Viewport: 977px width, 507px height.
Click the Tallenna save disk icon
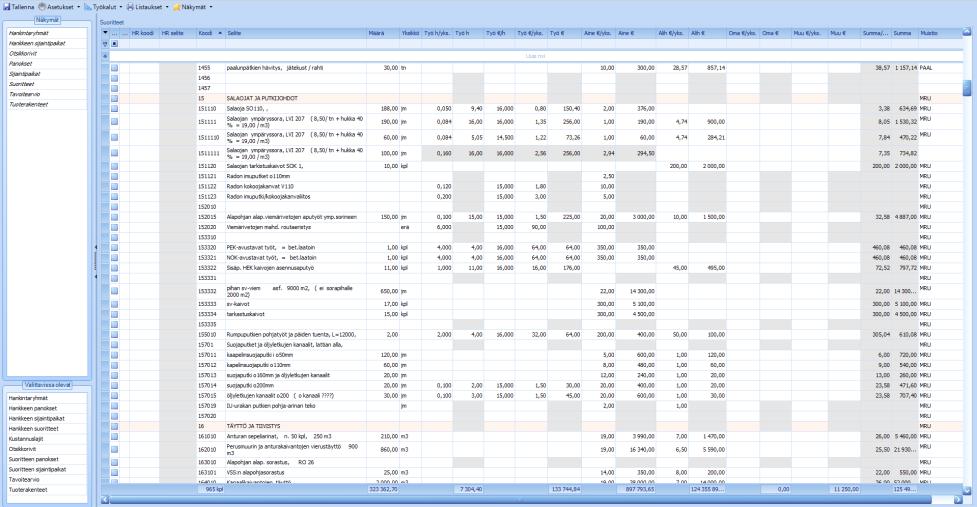click(x=6, y=7)
